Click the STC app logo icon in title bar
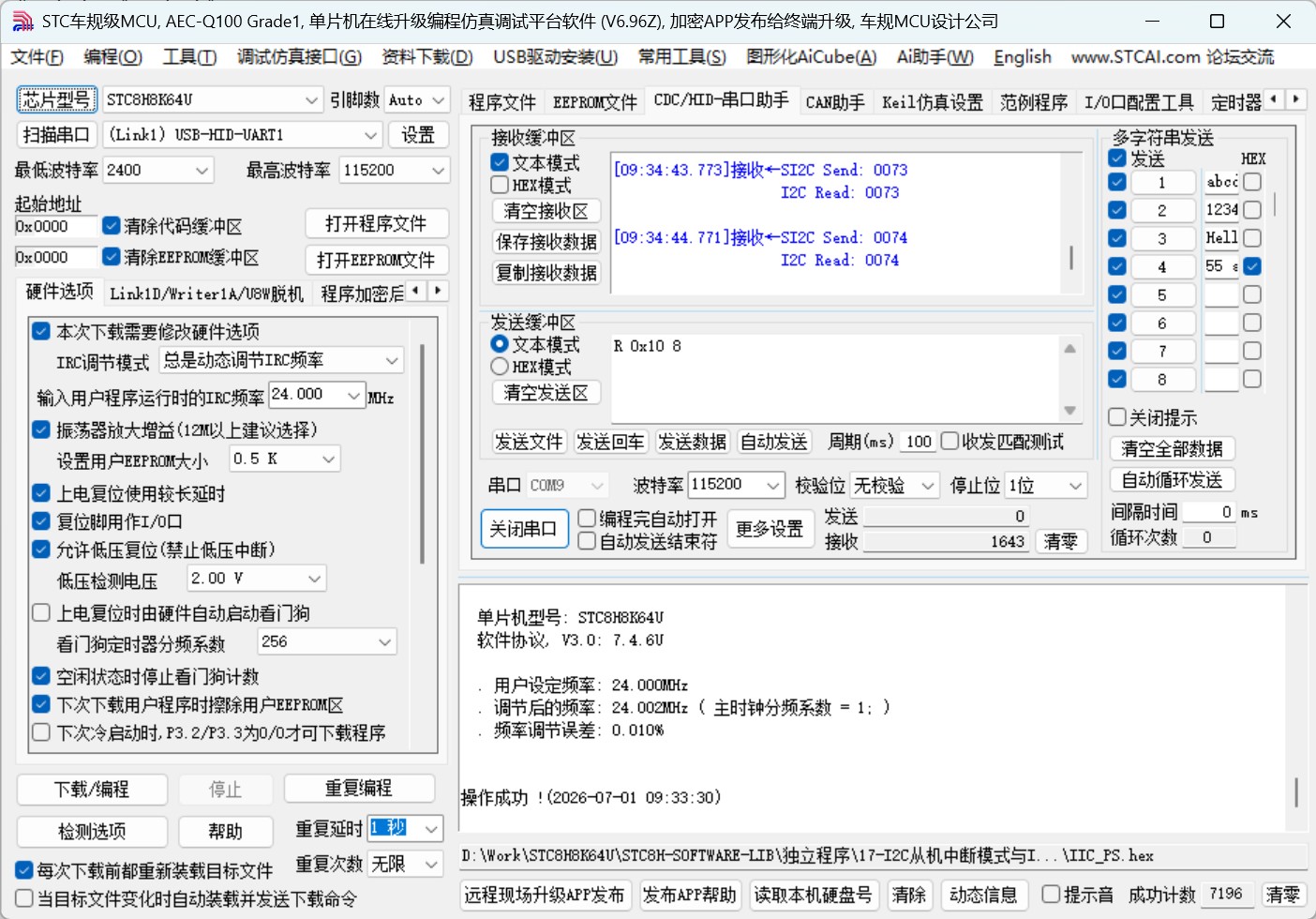This screenshot has height=919, width=1316. click(23, 21)
